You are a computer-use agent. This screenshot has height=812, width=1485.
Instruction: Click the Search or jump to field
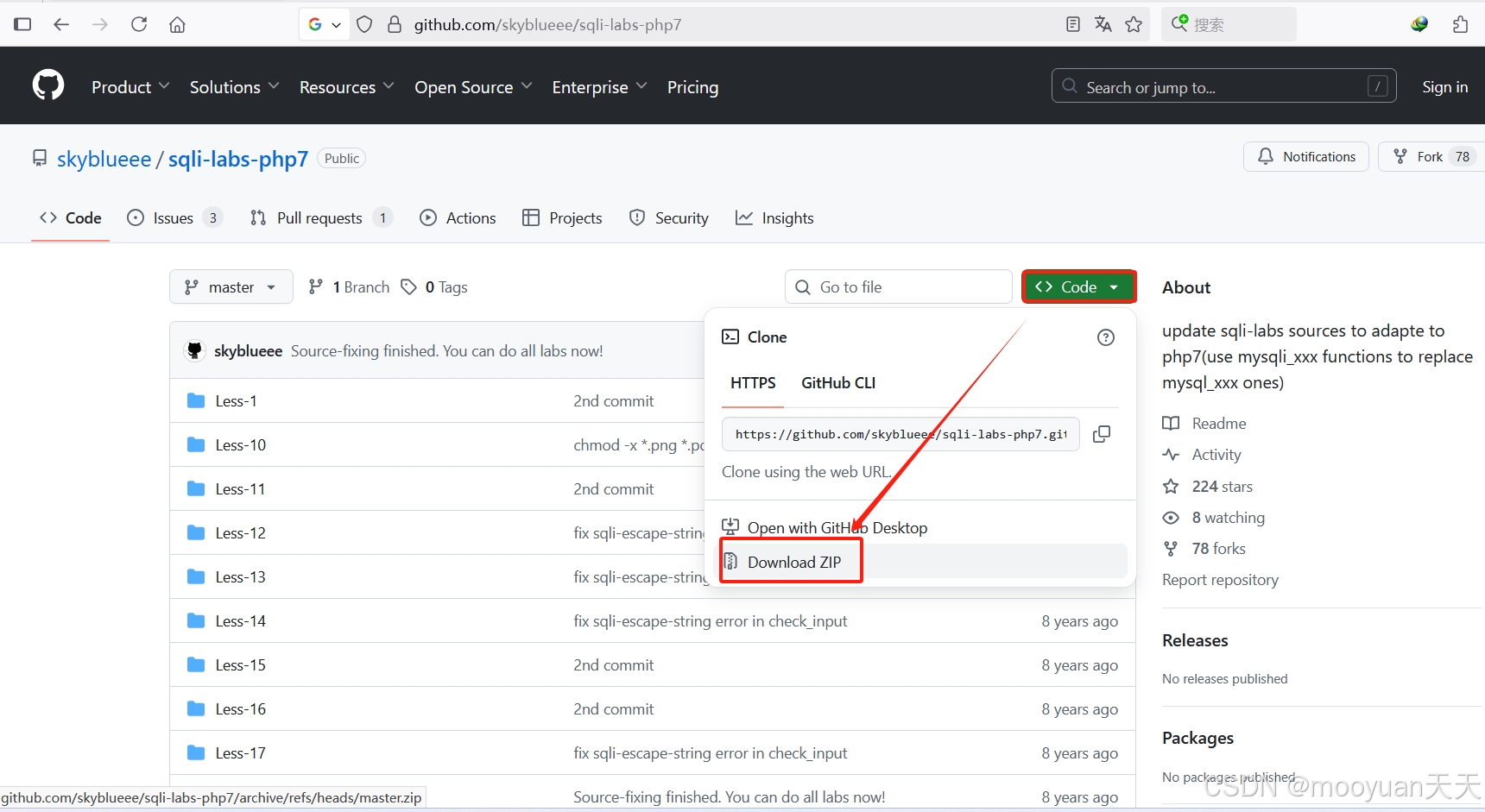tap(1223, 85)
